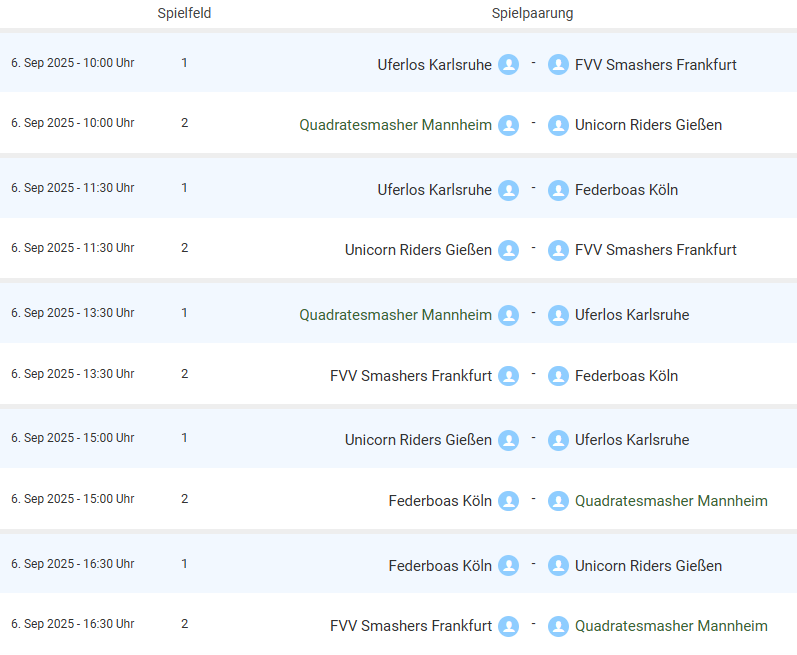Click avatar icon beside Federboas Köln at 16:30
This screenshot has width=797, height=655.
click(x=508, y=566)
